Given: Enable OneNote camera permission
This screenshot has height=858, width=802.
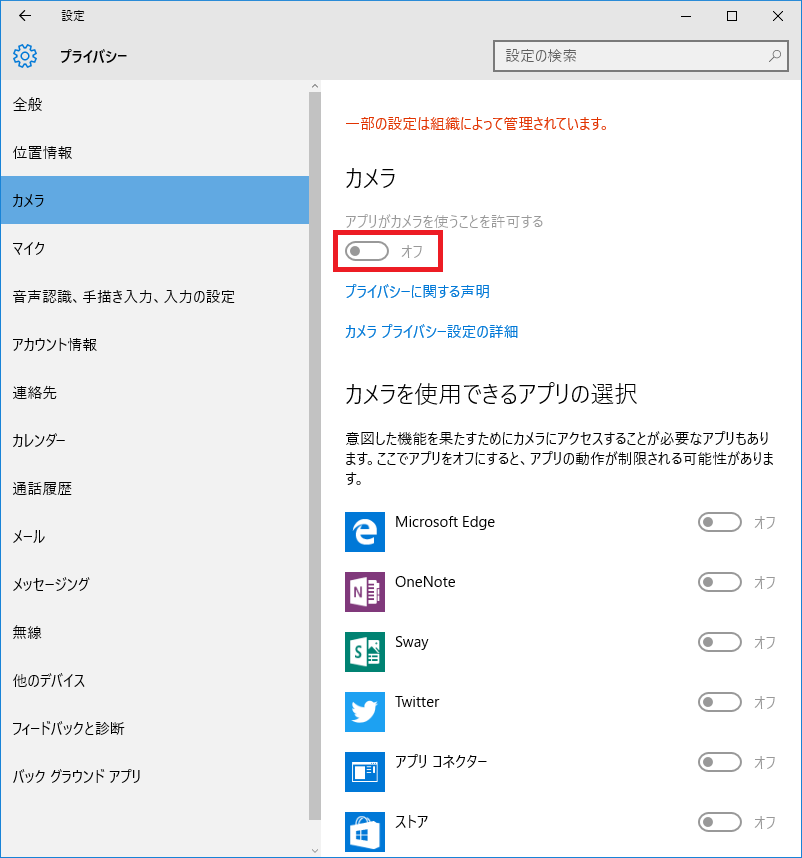Looking at the screenshot, I should click(x=719, y=581).
